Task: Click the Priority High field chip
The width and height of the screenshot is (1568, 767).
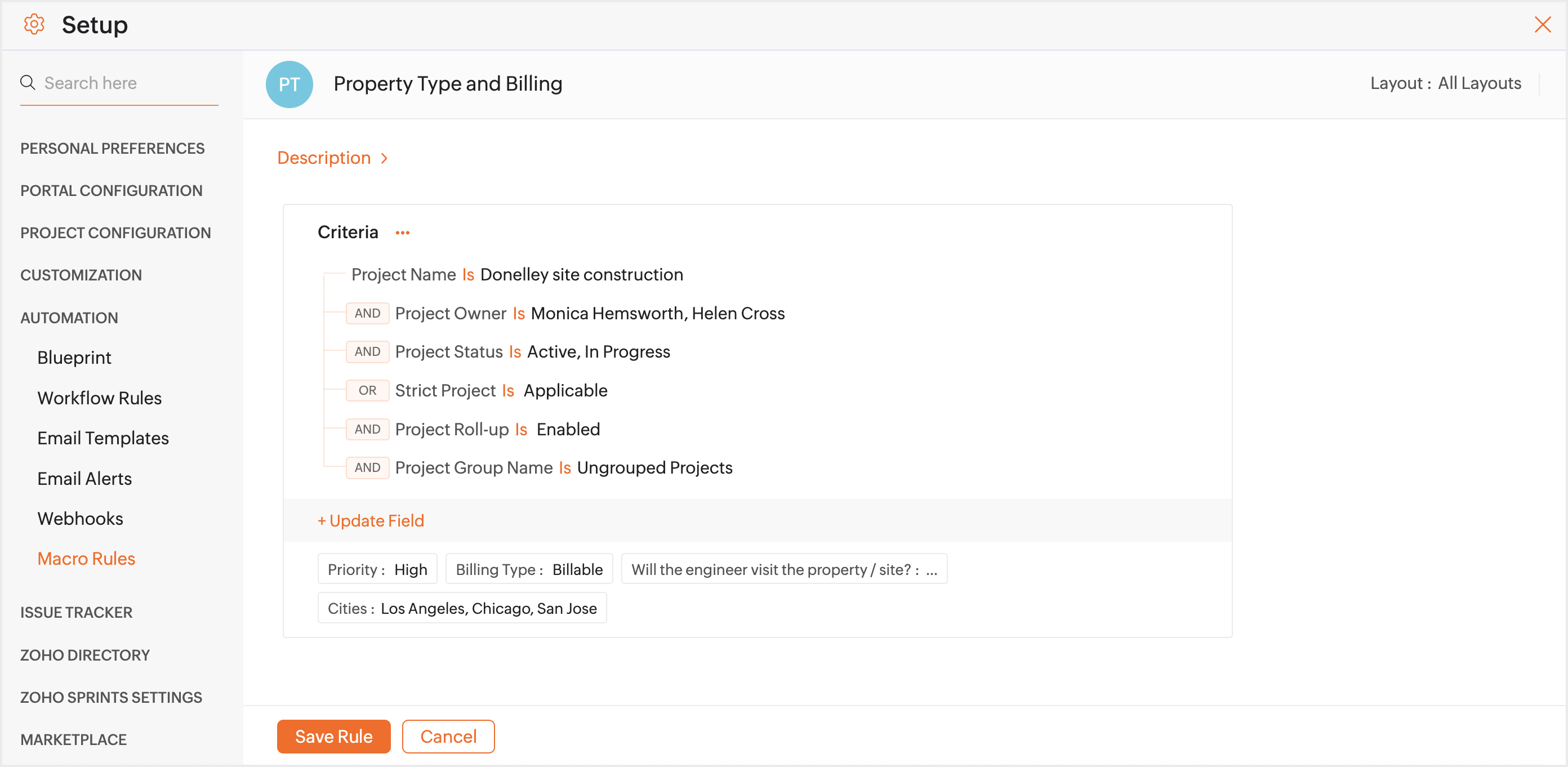Action: [377, 569]
